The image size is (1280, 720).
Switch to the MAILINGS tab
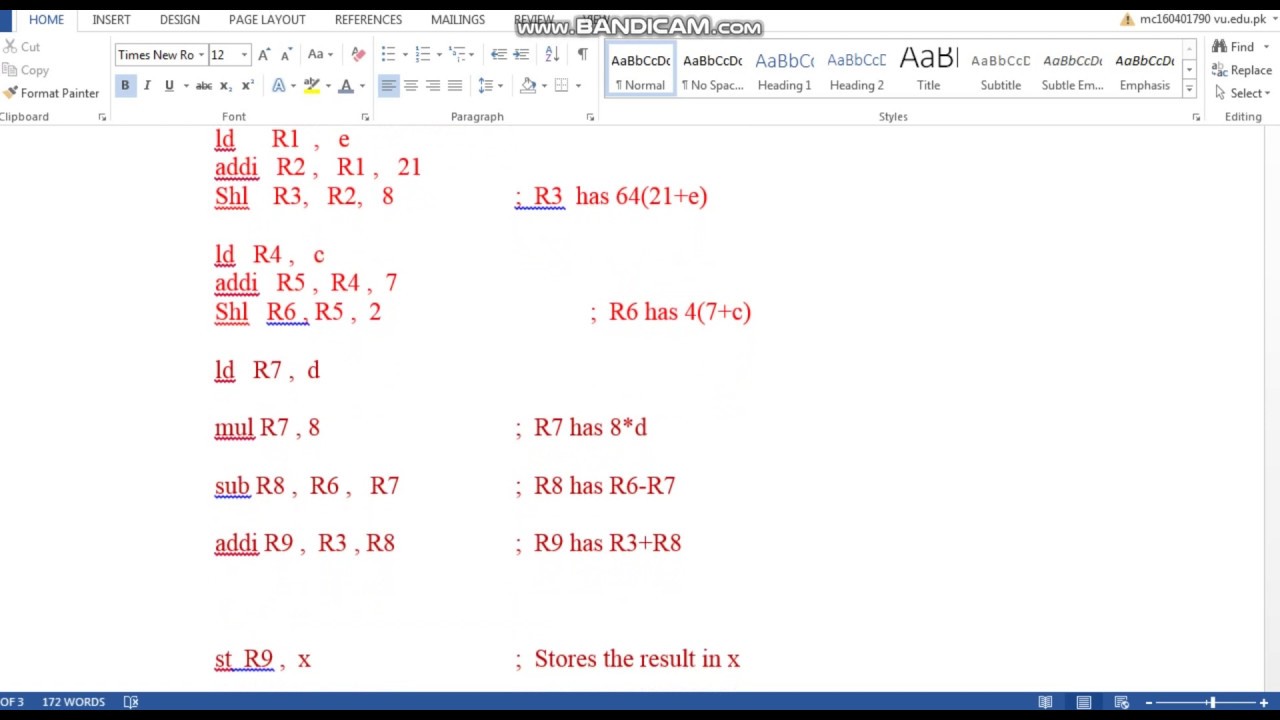coord(458,19)
